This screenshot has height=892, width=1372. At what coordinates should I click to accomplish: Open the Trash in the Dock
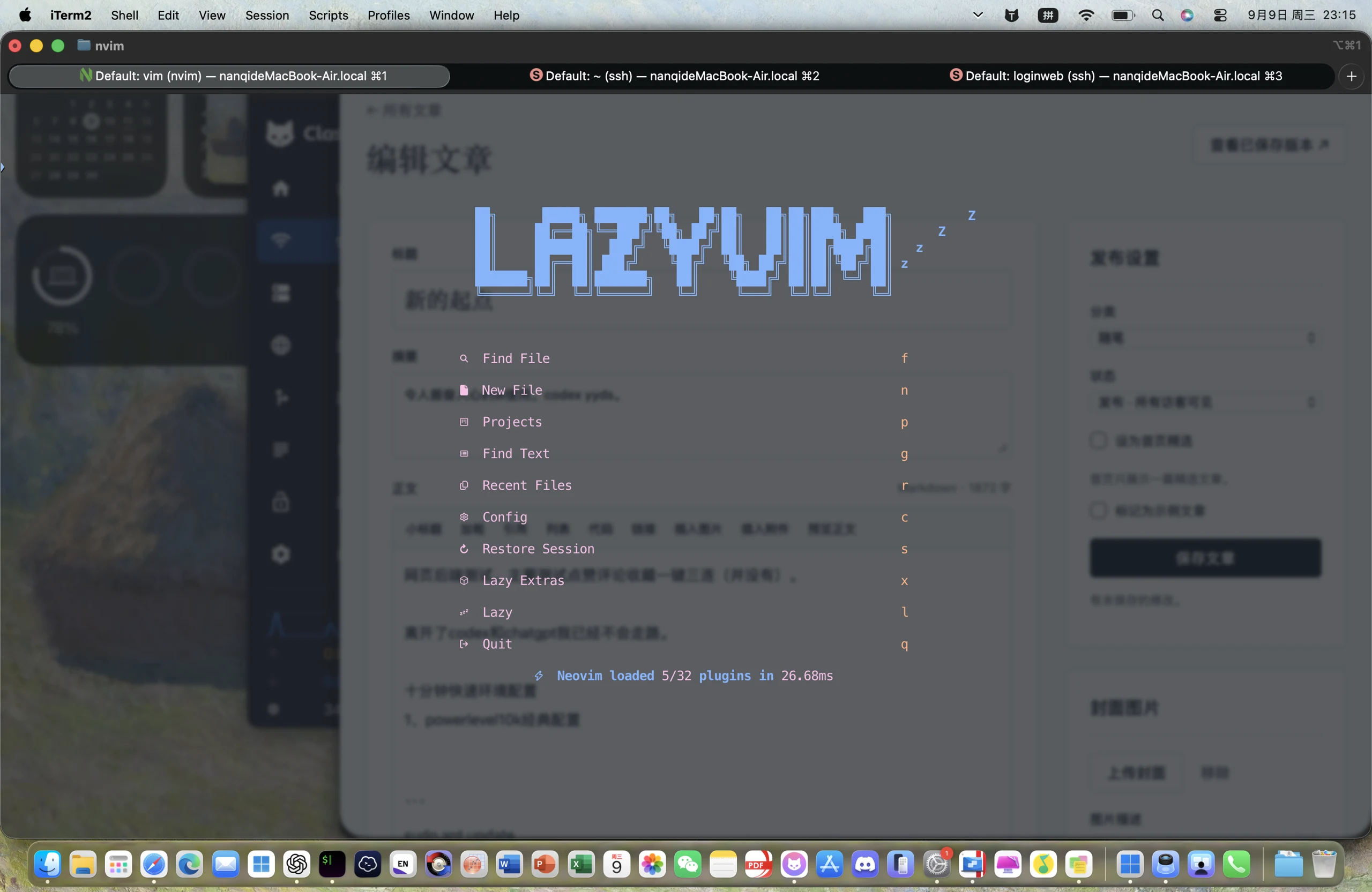(1324, 864)
